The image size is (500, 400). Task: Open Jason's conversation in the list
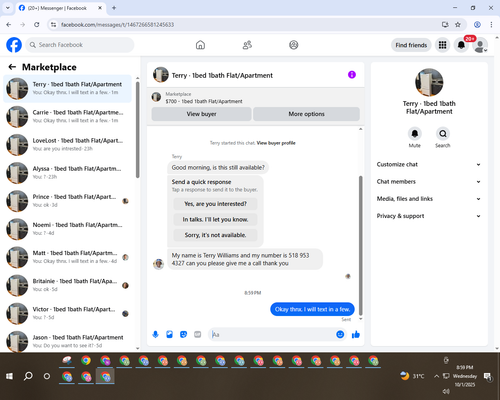click(x=67, y=341)
